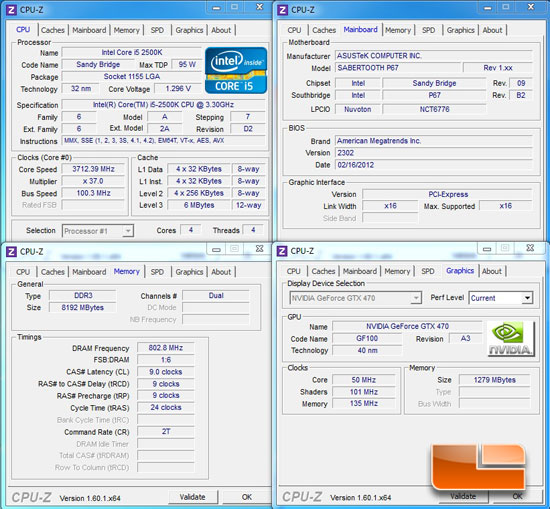
Task: Open Memory tab in Mainboard window
Action: click(x=398, y=30)
